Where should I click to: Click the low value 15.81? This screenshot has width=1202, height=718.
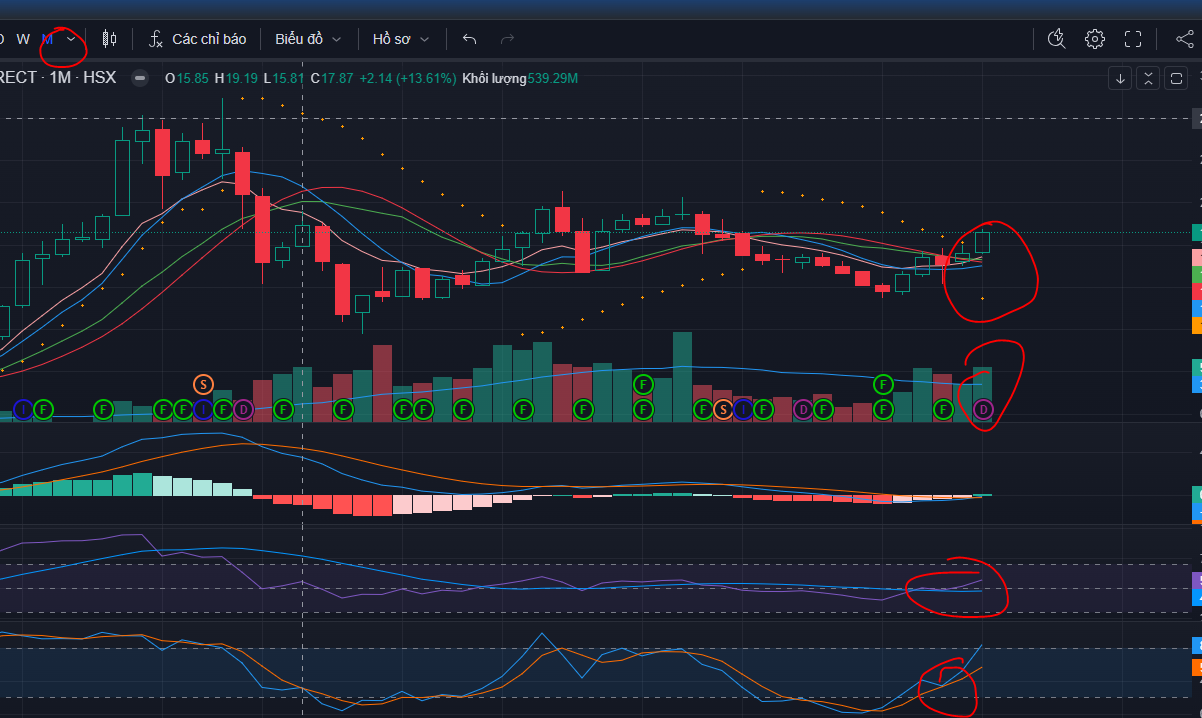288,78
